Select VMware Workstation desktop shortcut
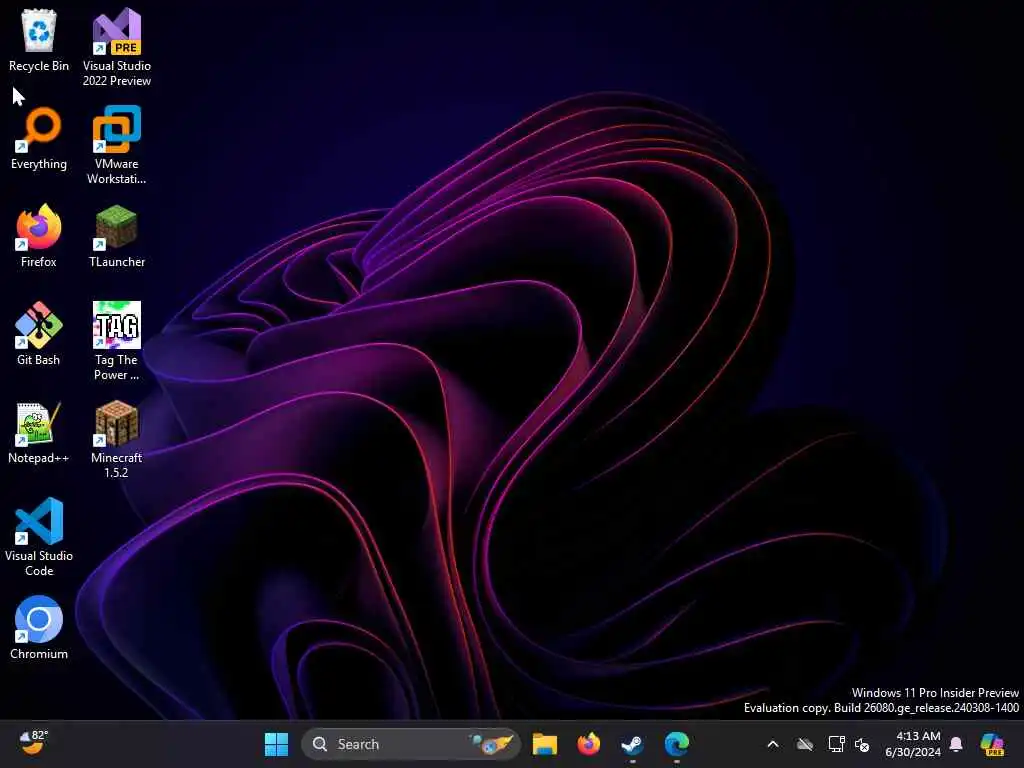The height and width of the screenshot is (768, 1024). (x=117, y=145)
